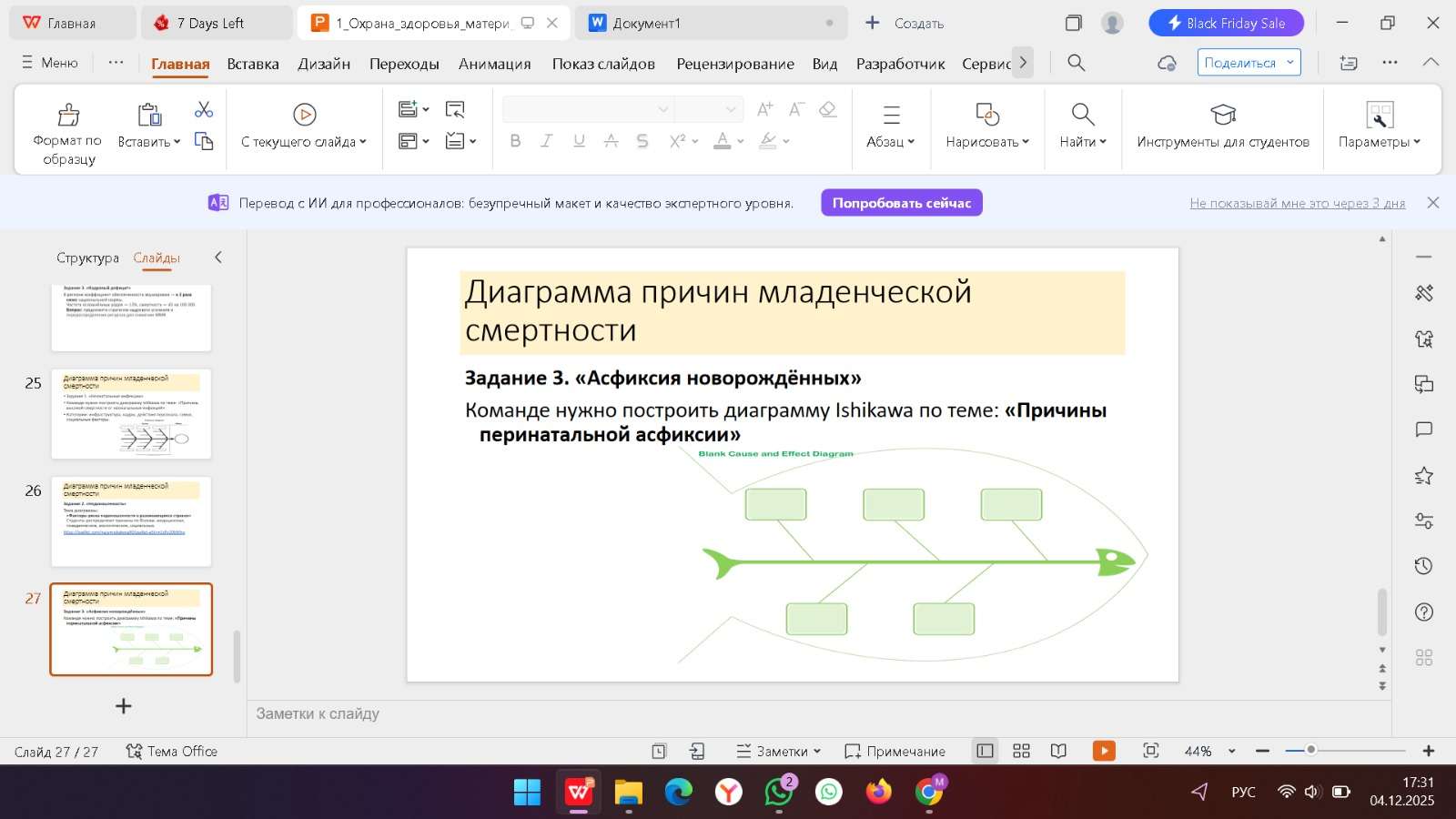Switch to reading view in status bar
This screenshot has height=819, width=1456.
click(x=1058, y=751)
